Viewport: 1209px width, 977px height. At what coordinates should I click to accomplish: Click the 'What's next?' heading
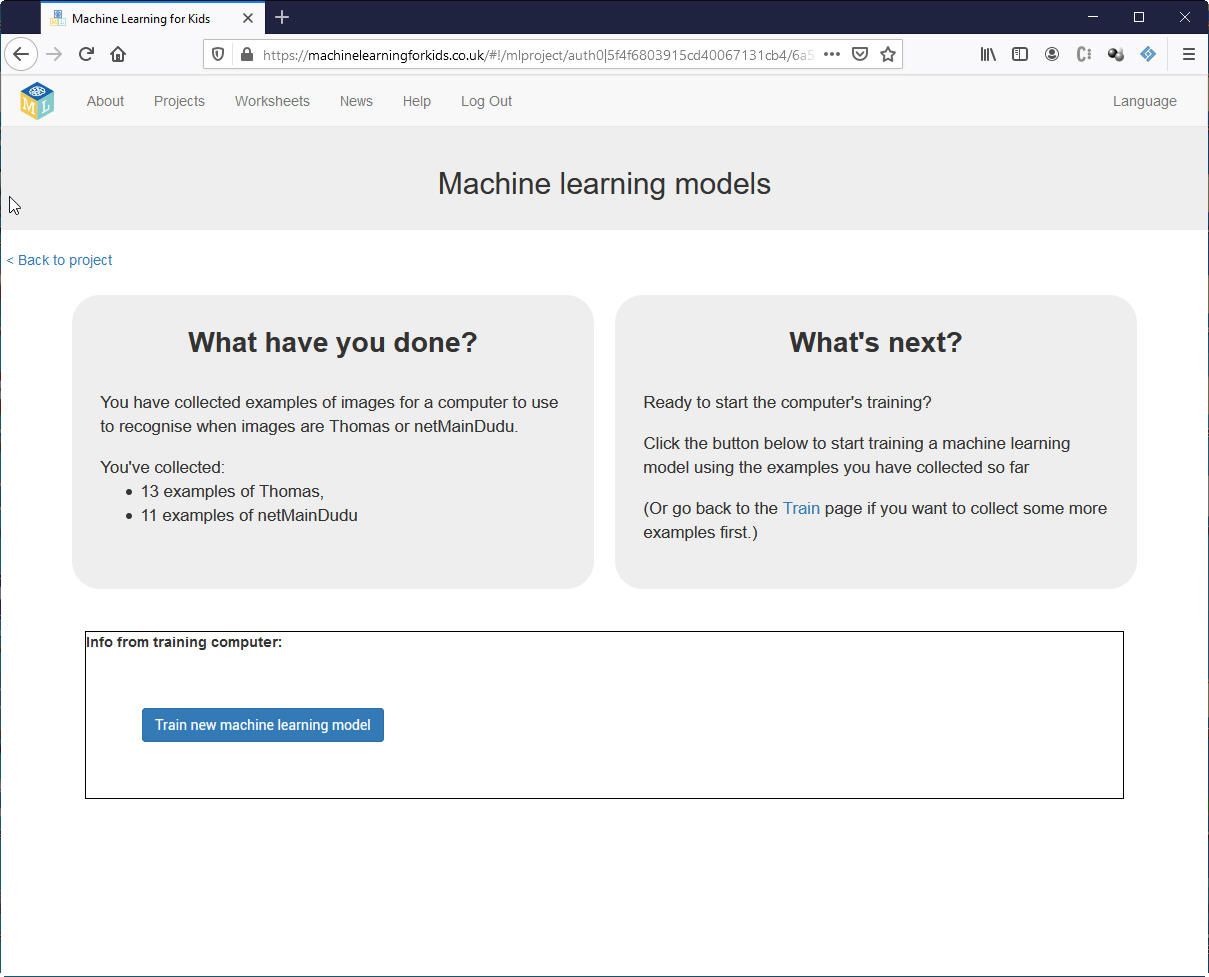click(875, 342)
